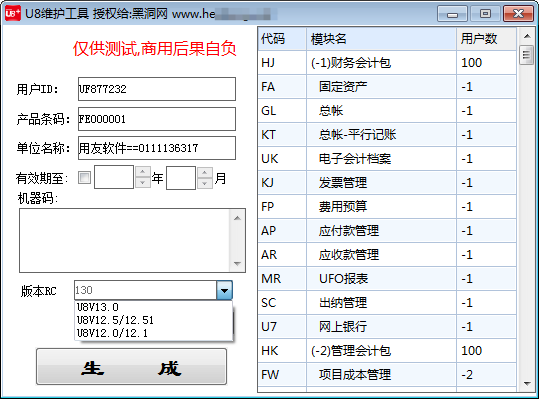Decrease the month with down spinner

(205, 183)
